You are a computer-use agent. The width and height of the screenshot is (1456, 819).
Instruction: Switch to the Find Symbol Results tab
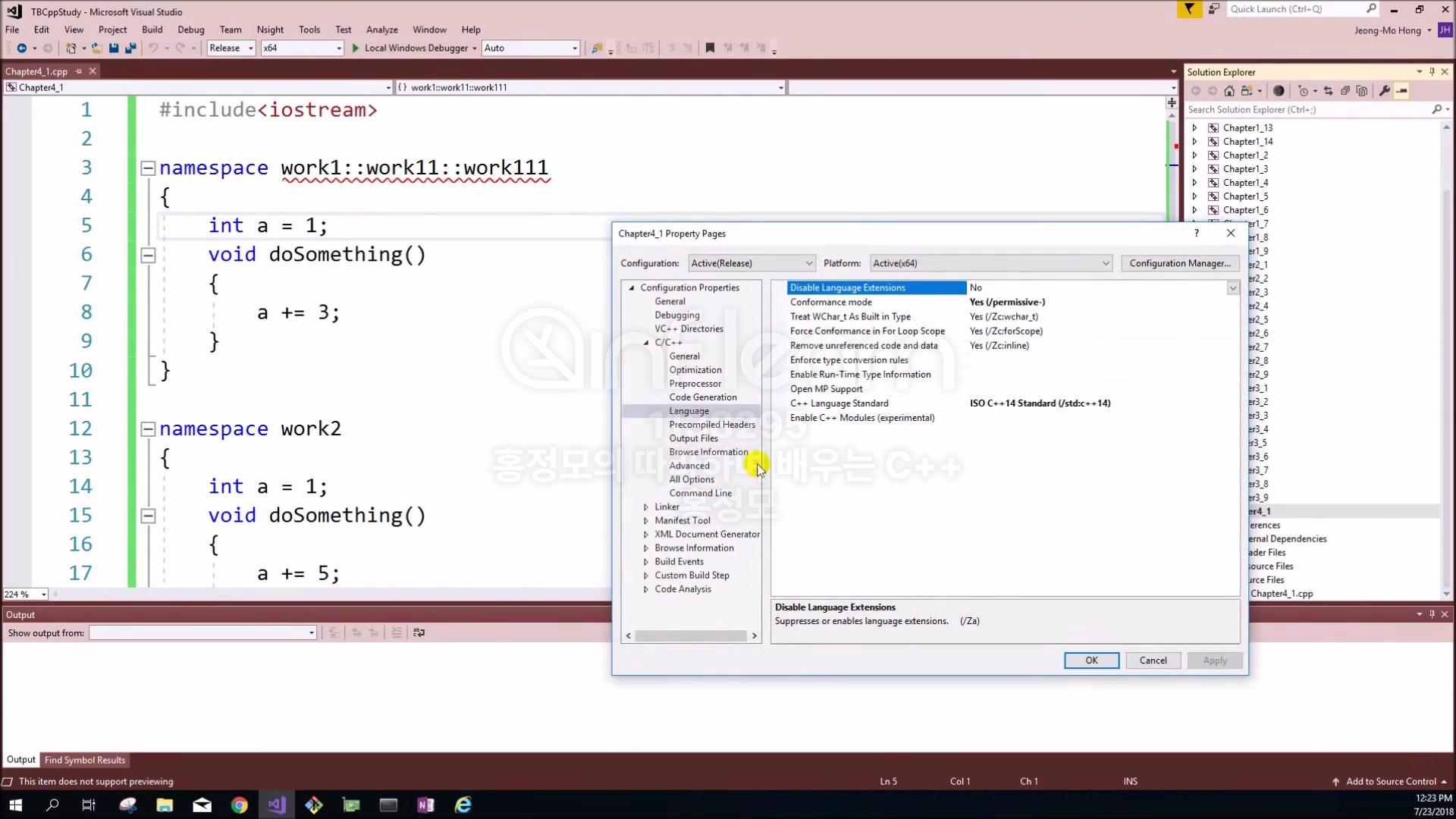[85, 760]
